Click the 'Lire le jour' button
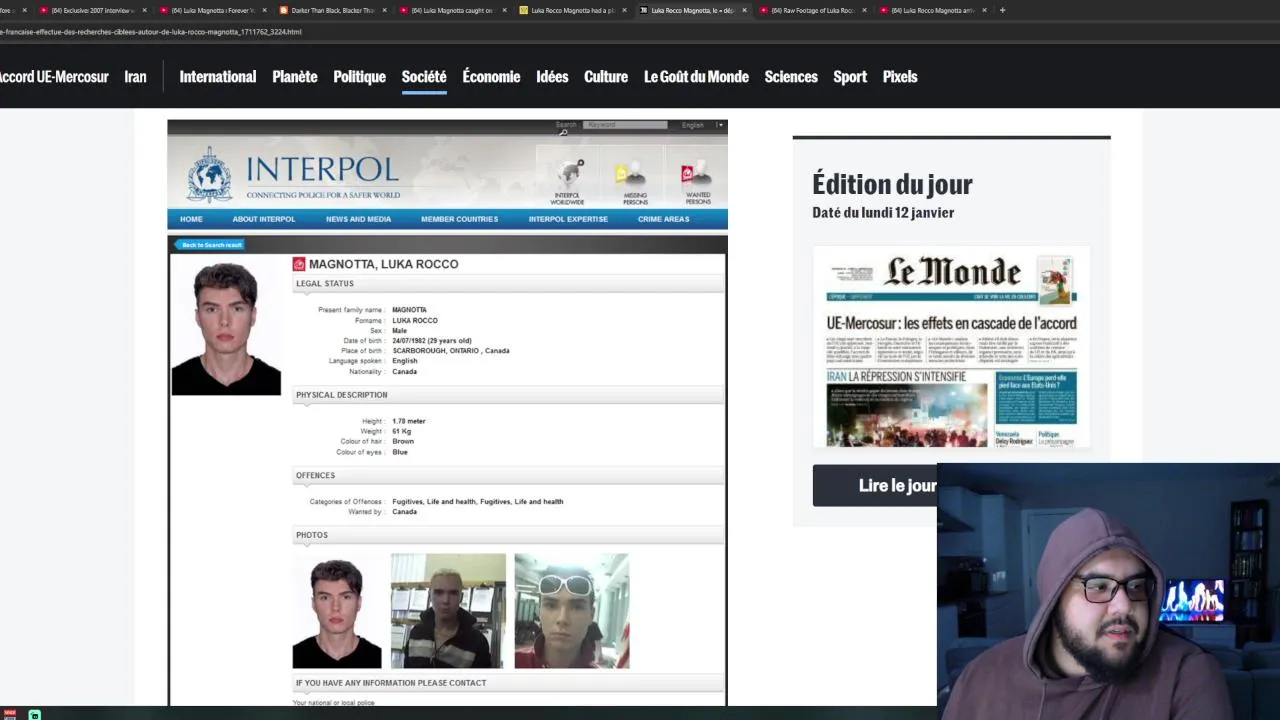 pos(875,485)
